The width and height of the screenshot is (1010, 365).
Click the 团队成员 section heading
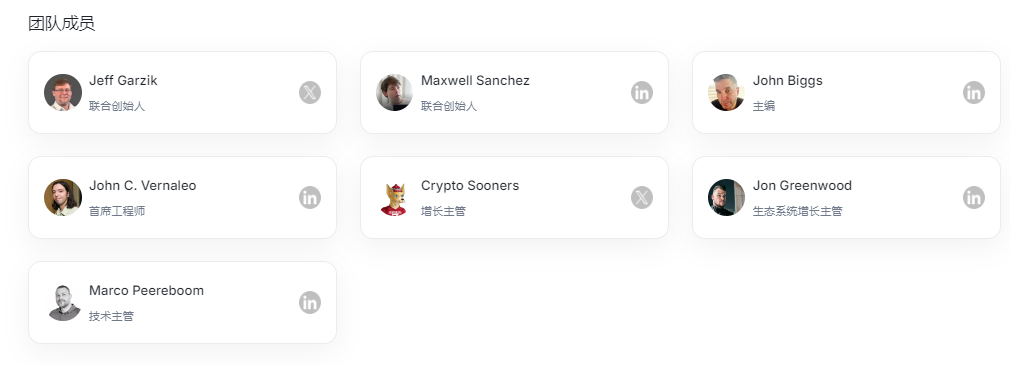[x=62, y=24]
